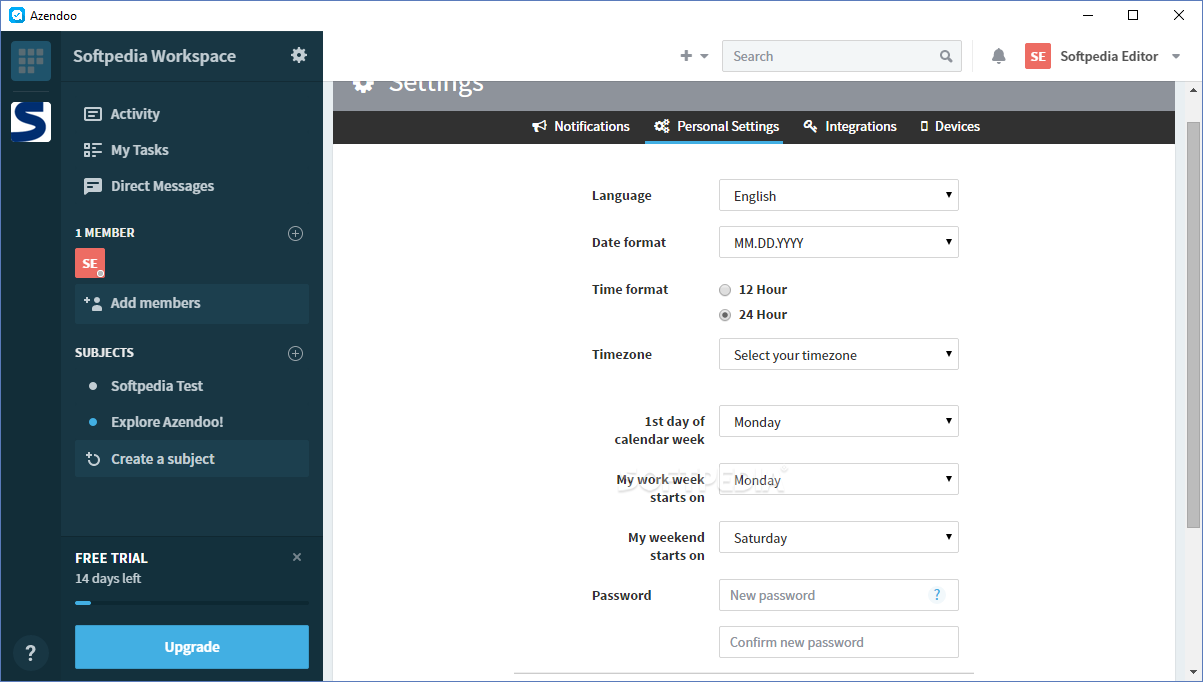Select the 12 Hour time format
This screenshot has width=1203, height=682.
pyautogui.click(x=725, y=290)
